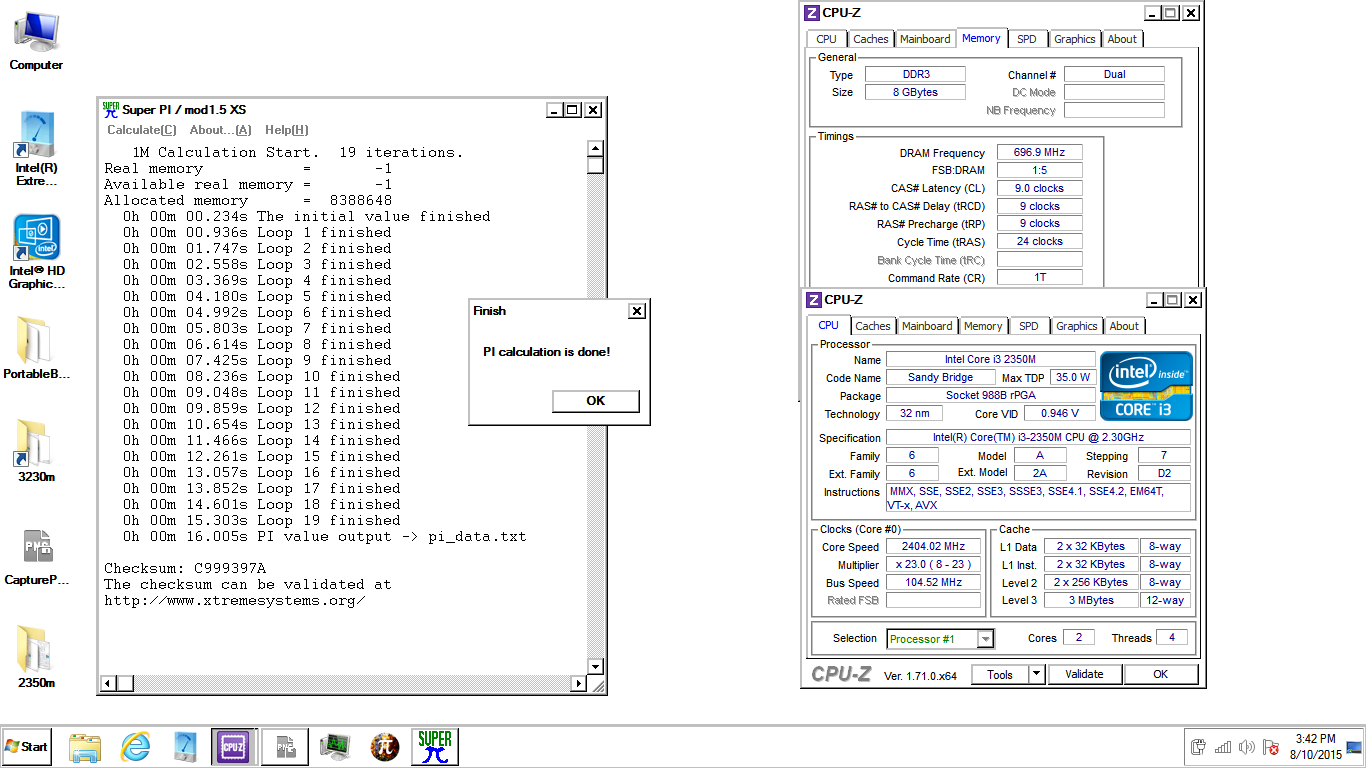The width and height of the screenshot is (1366, 768).
Task: Launch Internet Explorer from the taskbar
Action: click(x=135, y=747)
